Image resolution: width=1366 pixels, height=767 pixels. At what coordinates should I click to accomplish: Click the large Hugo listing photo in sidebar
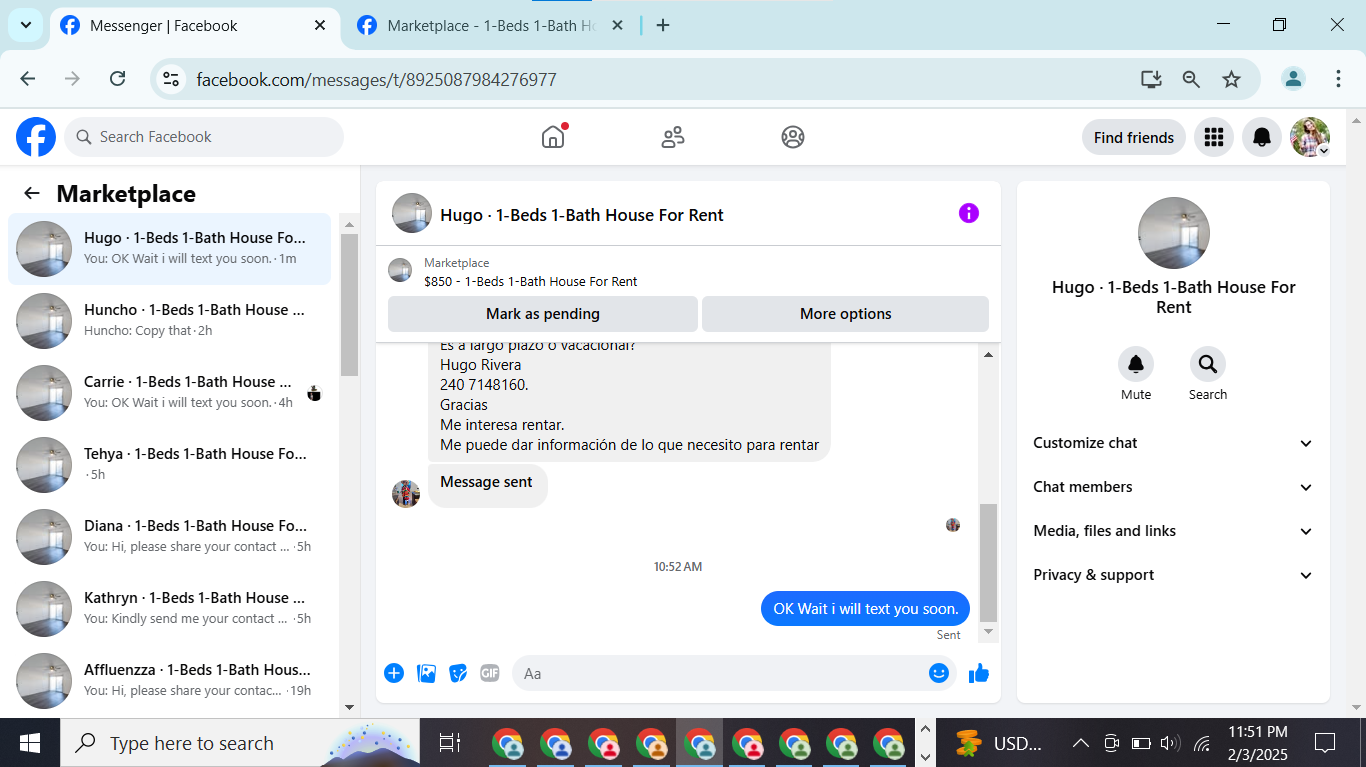[1174, 233]
